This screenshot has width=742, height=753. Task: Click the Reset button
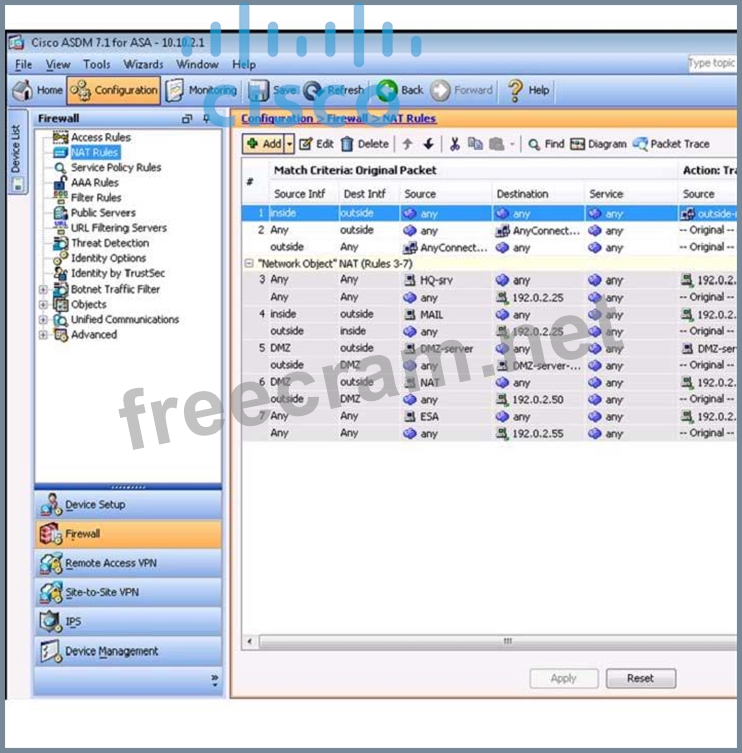point(640,678)
